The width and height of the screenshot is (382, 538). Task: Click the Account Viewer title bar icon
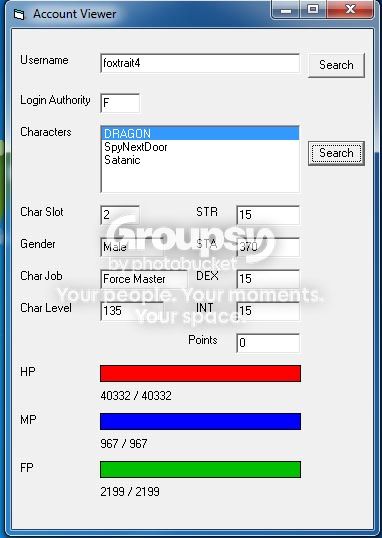coord(19,14)
